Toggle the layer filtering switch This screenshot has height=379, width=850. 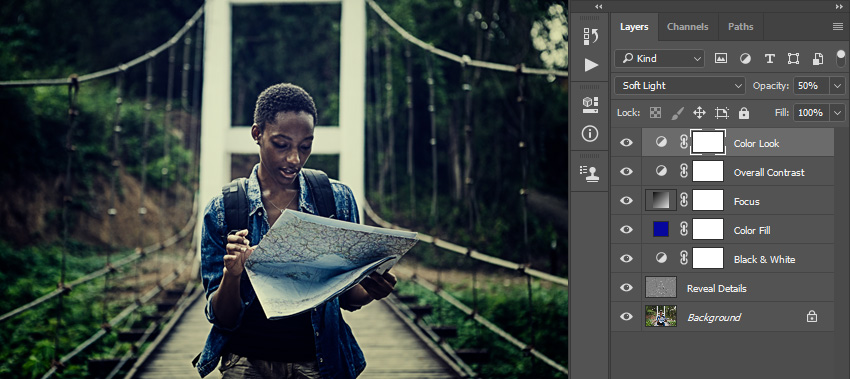click(841, 58)
